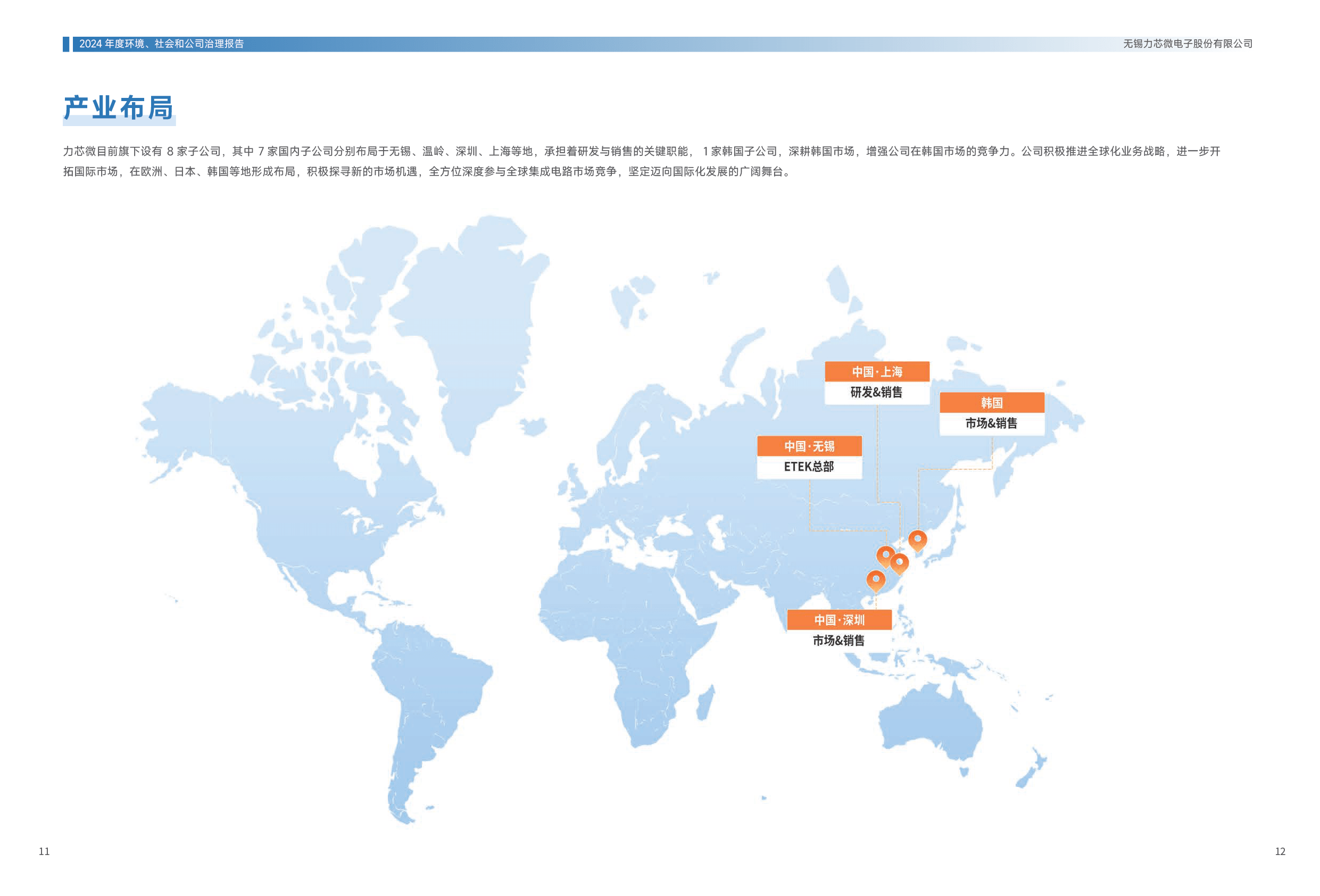Click the Wuxi headquarters map pin
Screen dimensions: 1320x896
pos(885,555)
